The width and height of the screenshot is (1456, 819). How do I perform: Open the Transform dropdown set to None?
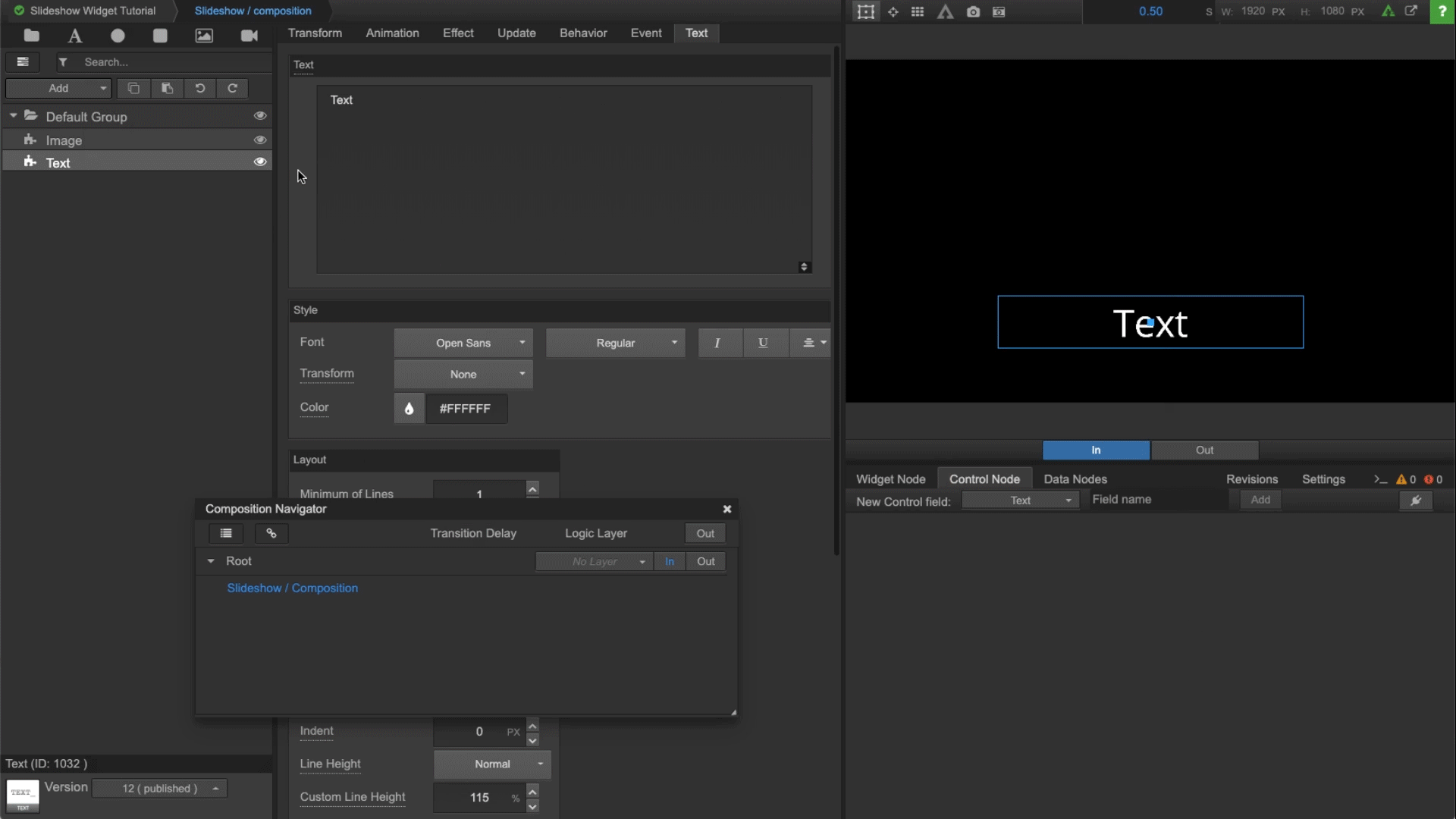coord(463,374)
